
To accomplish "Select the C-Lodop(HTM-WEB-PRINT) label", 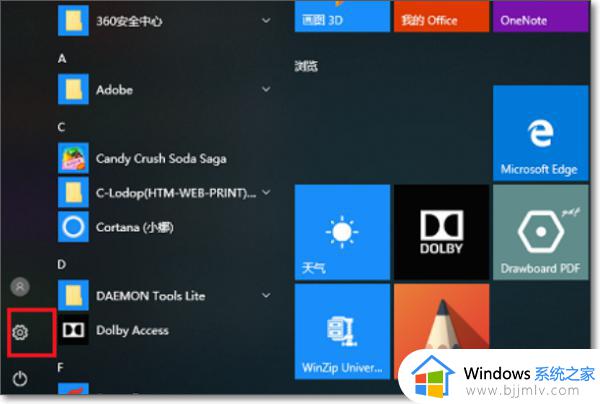I will pos(176,193).
